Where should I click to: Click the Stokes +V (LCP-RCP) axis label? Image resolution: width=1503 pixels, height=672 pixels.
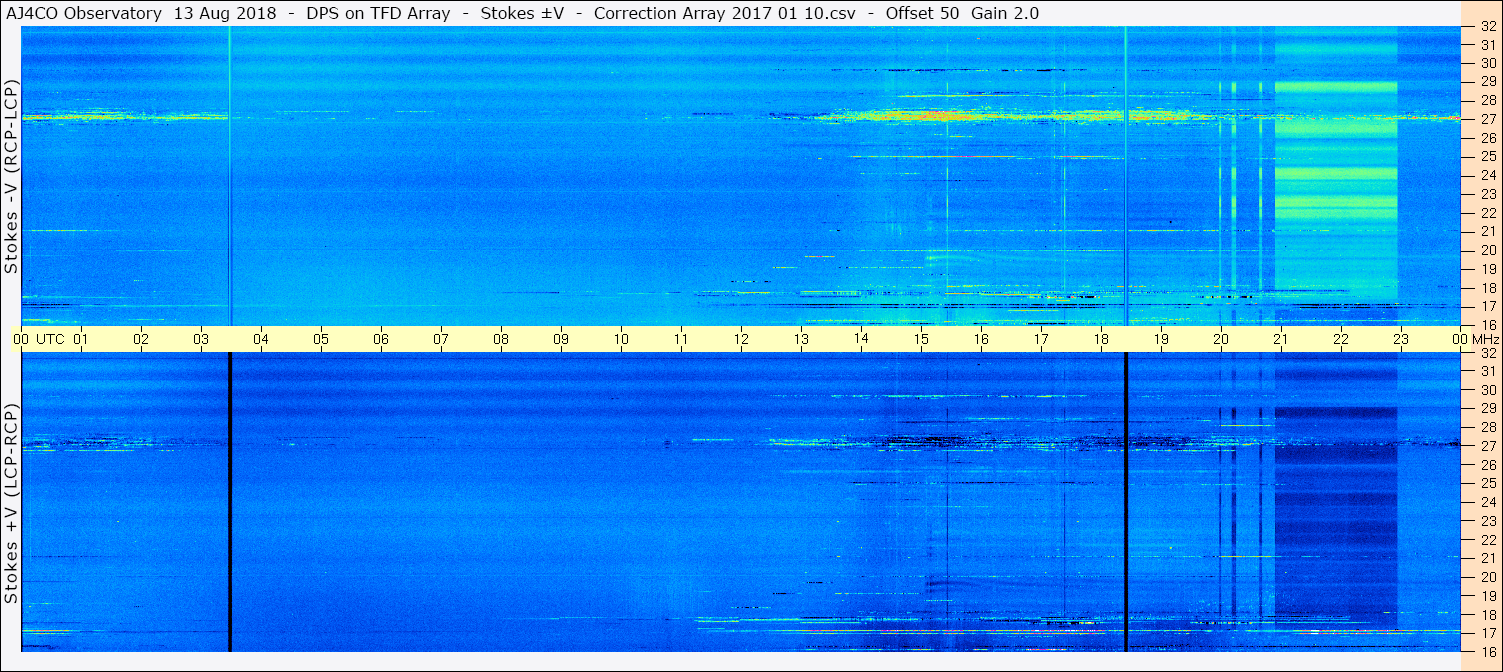[11, 504]
